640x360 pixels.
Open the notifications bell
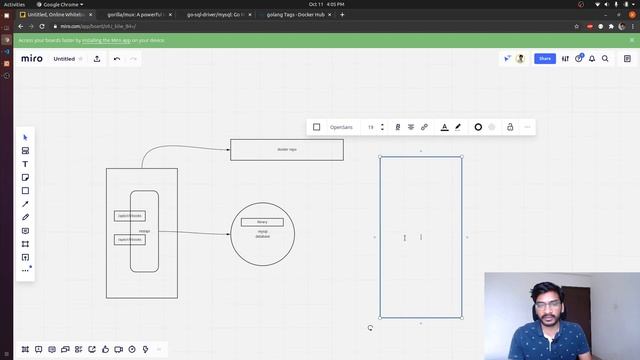tap(592, 59)
